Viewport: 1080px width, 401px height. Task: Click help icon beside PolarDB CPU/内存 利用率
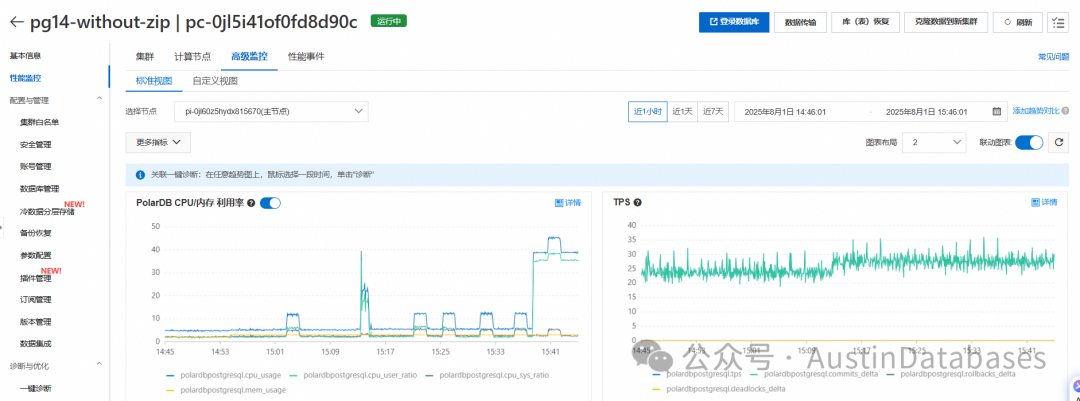[251, 203]
